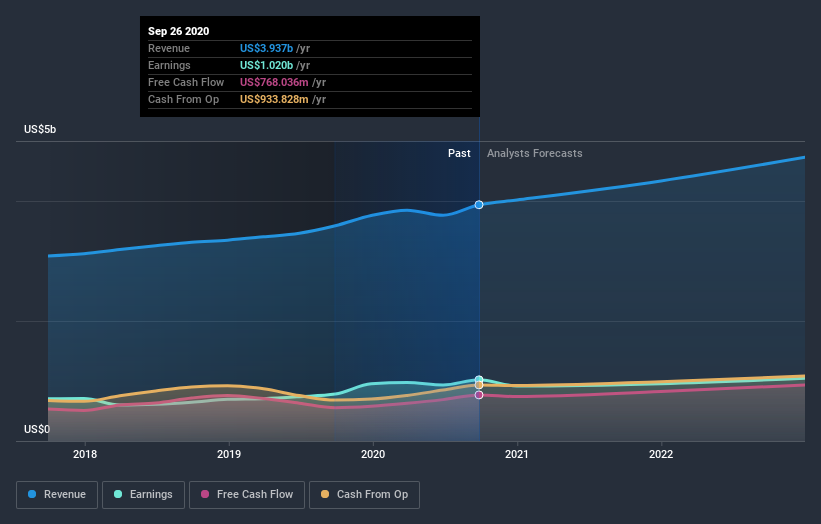The image size is (821, 524).
Task: Click the Earnings row label in tooltip
Action: tap(169, 65)
